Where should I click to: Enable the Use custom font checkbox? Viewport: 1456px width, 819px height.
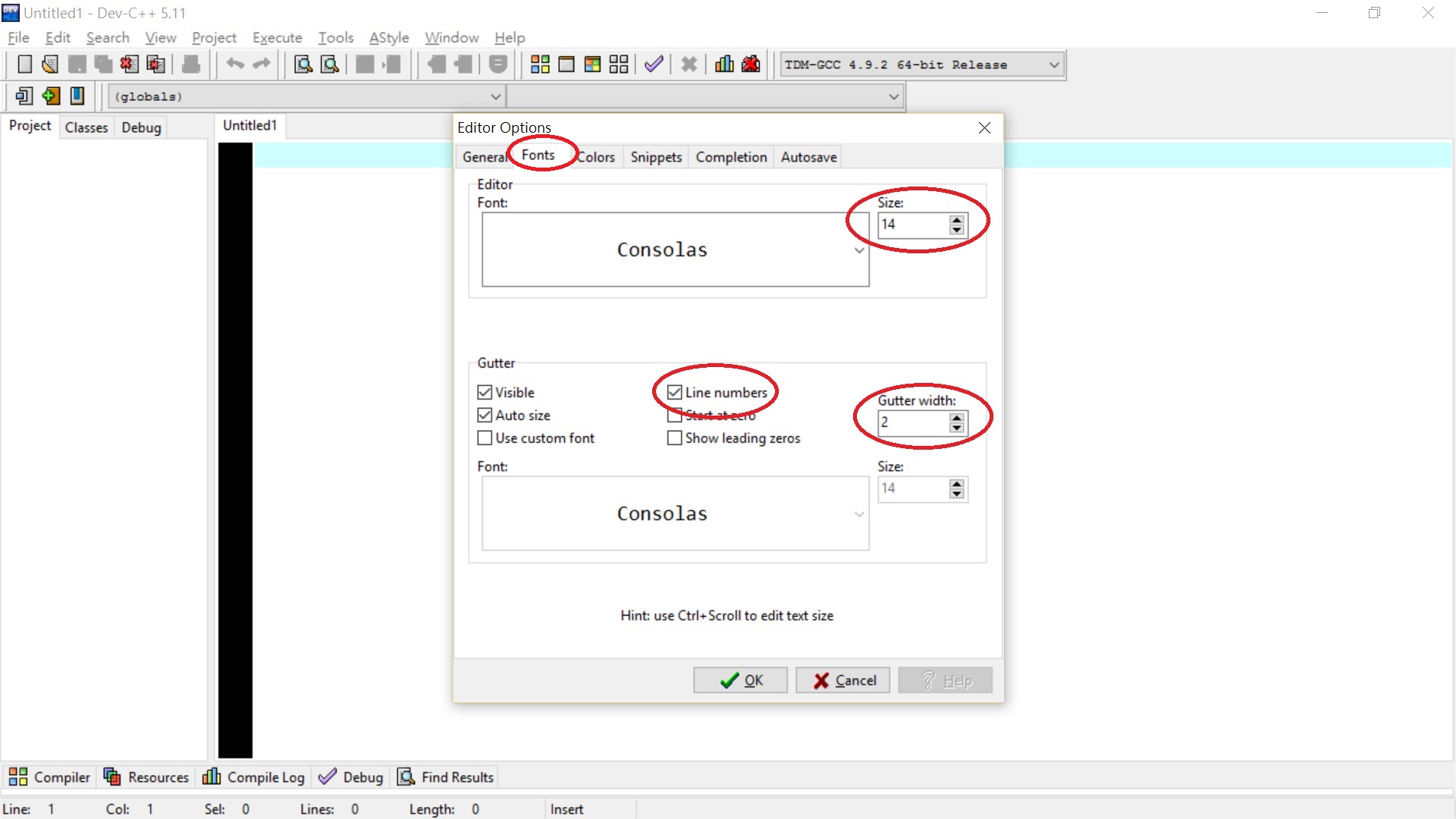pyautogui.click(x=485, y=438)
